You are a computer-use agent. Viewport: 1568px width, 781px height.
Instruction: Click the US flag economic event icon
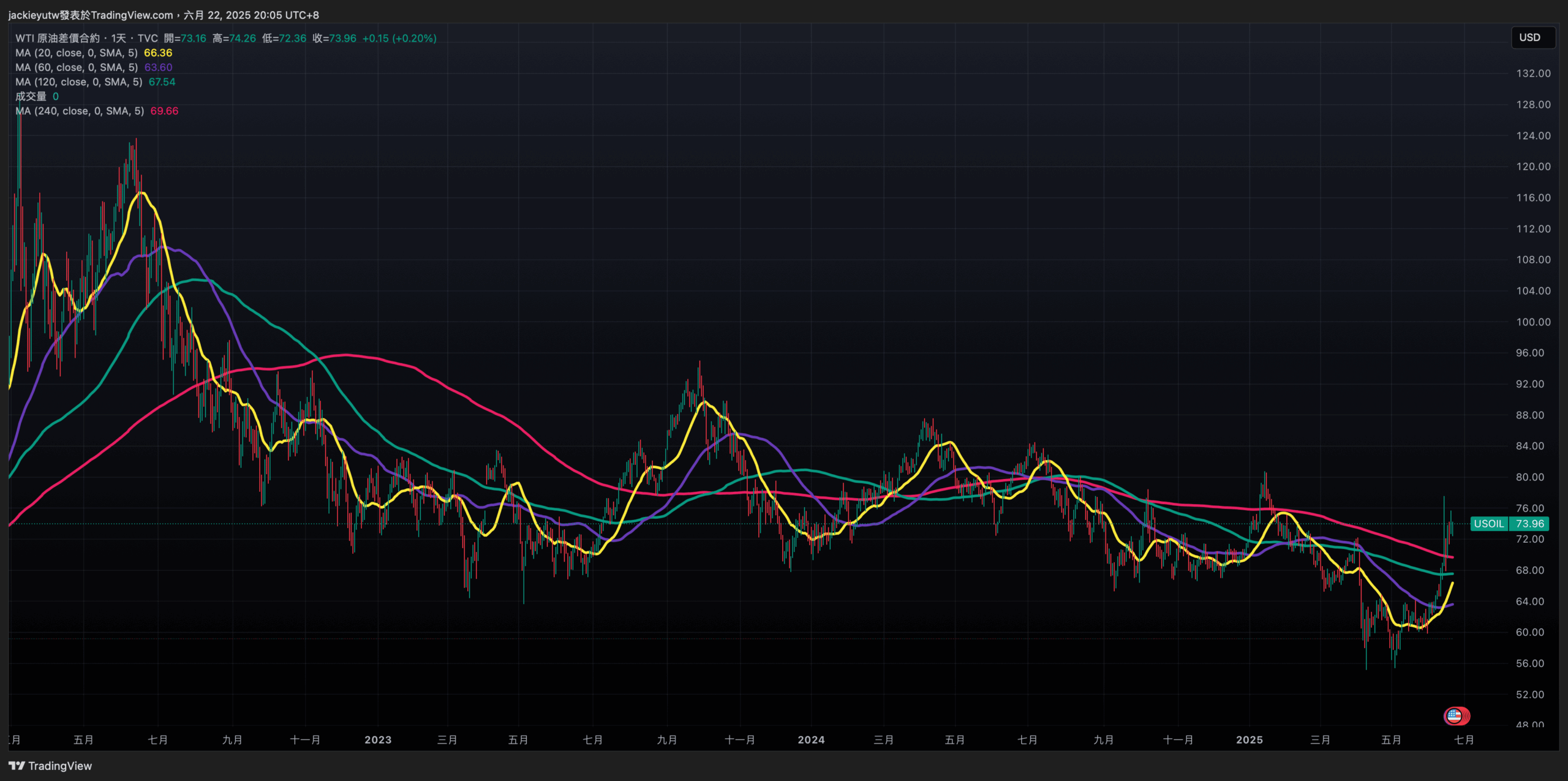[1455, 715]
